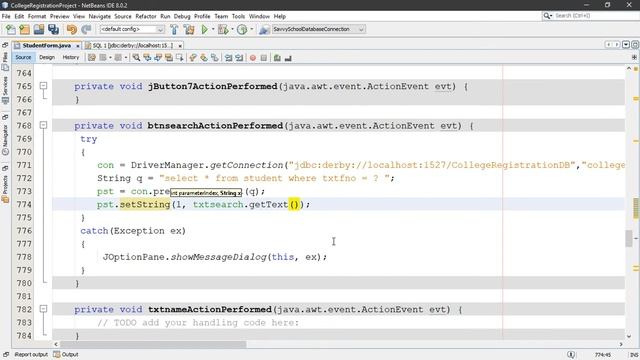The height and width of the screenshot is (360, 640).
Task: Open Run Project dropdown arrow
Action: click(x=213, y=29)
